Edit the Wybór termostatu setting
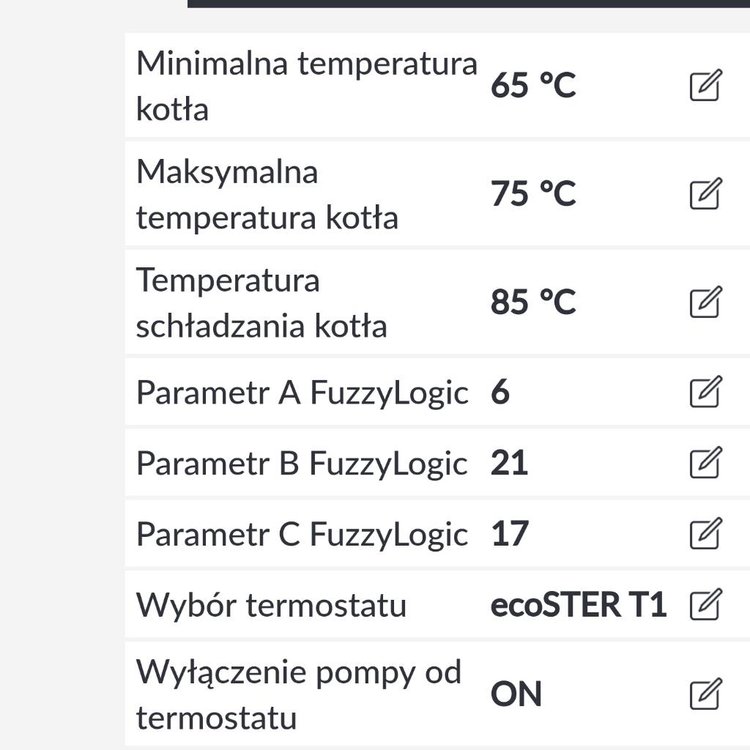Screen dimensions: 750x750 click(706, 605)
